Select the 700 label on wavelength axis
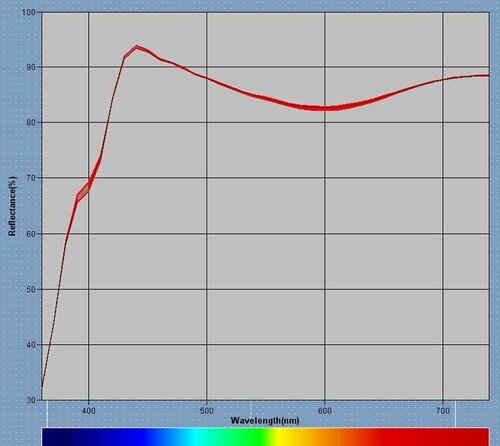The width and height of the screenshot is (500, 446). tap(443, 410)
